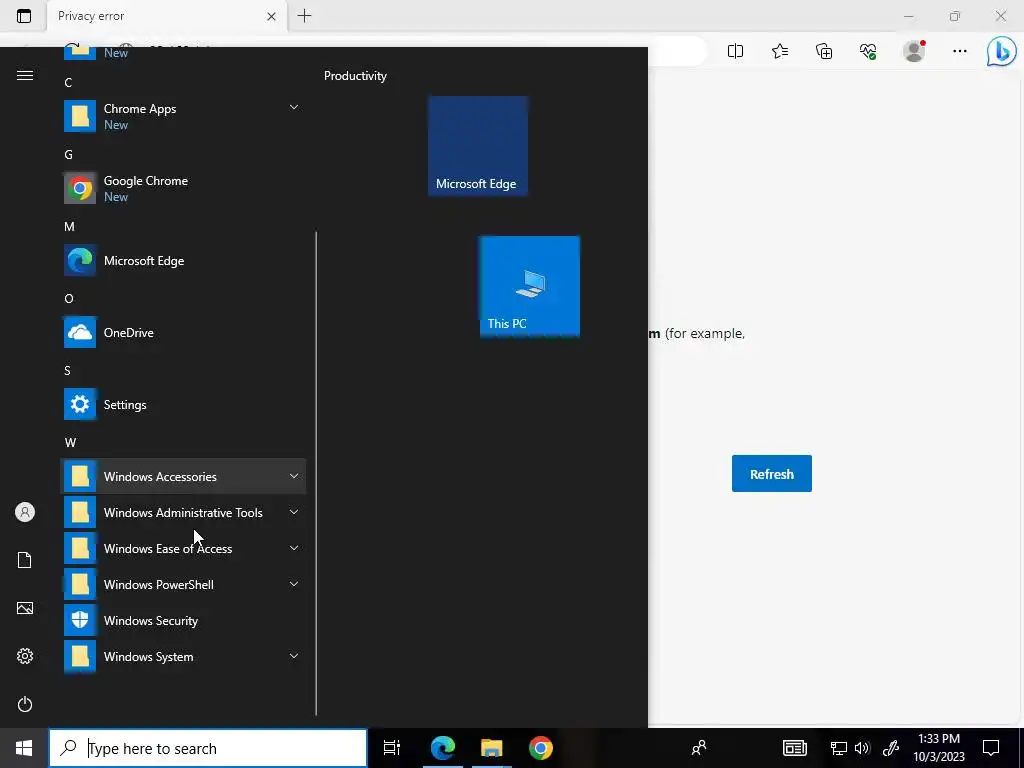Open the pen workspace tray icon
The width and height of the screenshot is (1024, 768).
click(891, 748)
